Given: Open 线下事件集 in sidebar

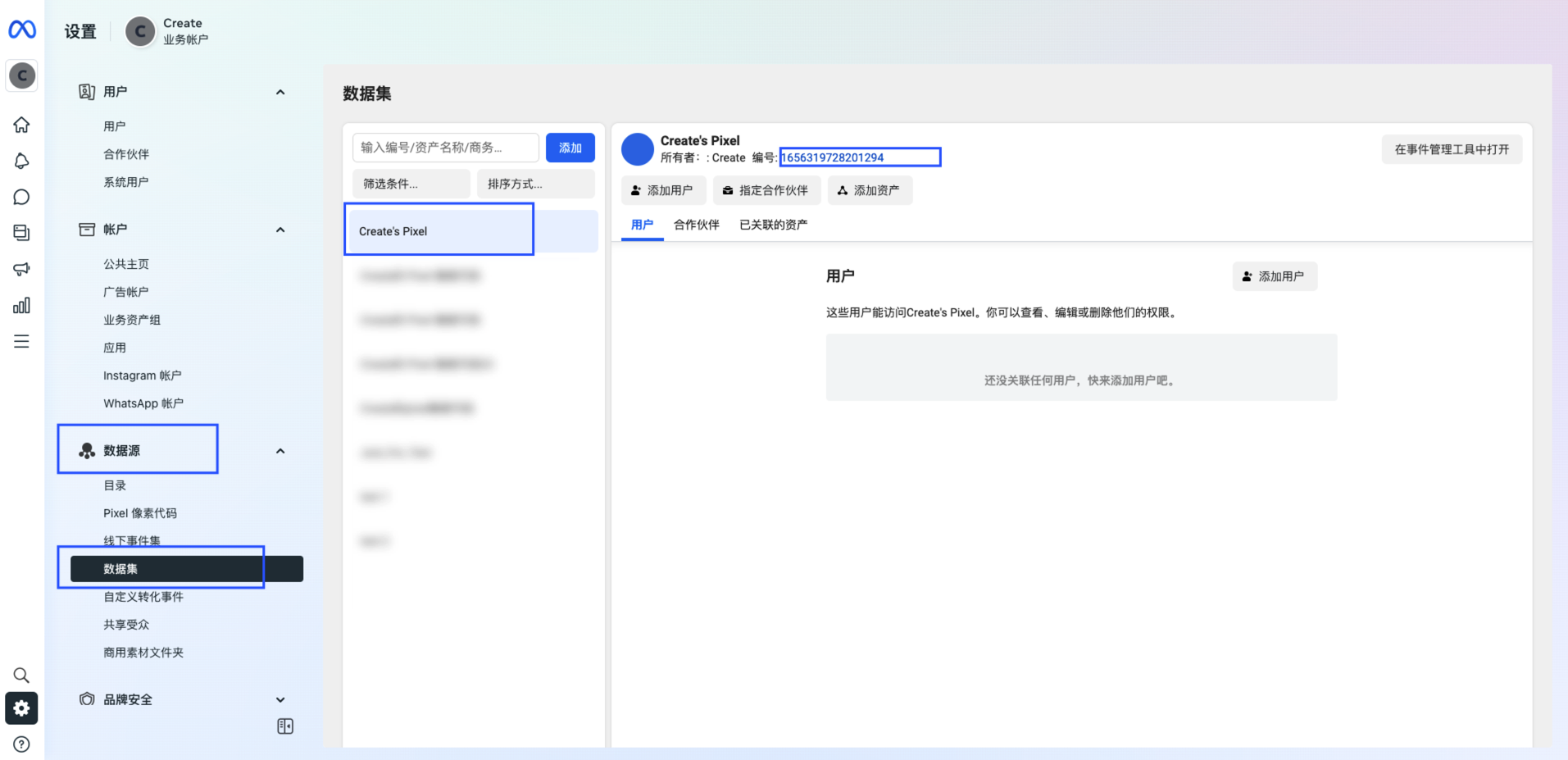Looking at the screenshot, I should tap(132, 541).
